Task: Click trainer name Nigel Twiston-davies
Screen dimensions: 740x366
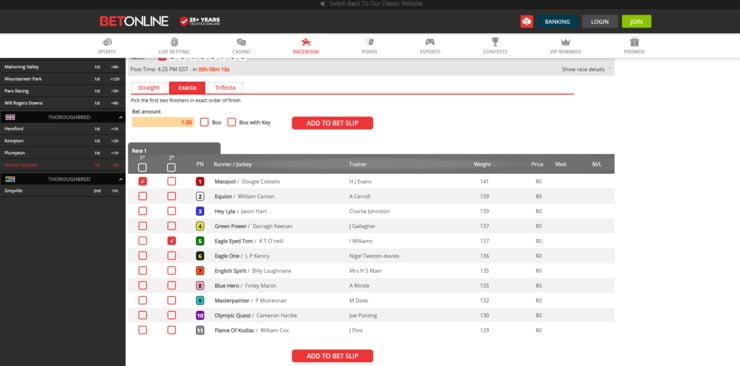Action: coord(374,256)
